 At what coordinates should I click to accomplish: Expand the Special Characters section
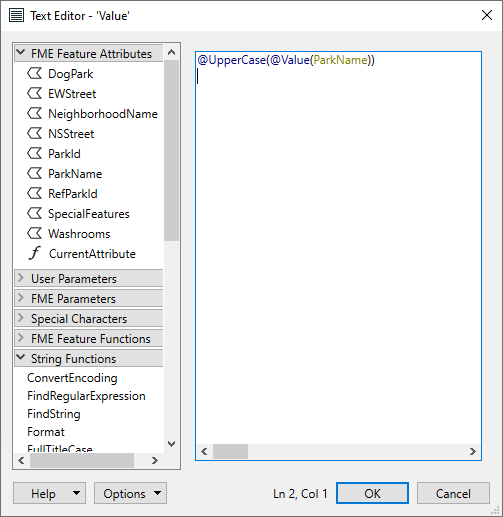click(21, 318)
